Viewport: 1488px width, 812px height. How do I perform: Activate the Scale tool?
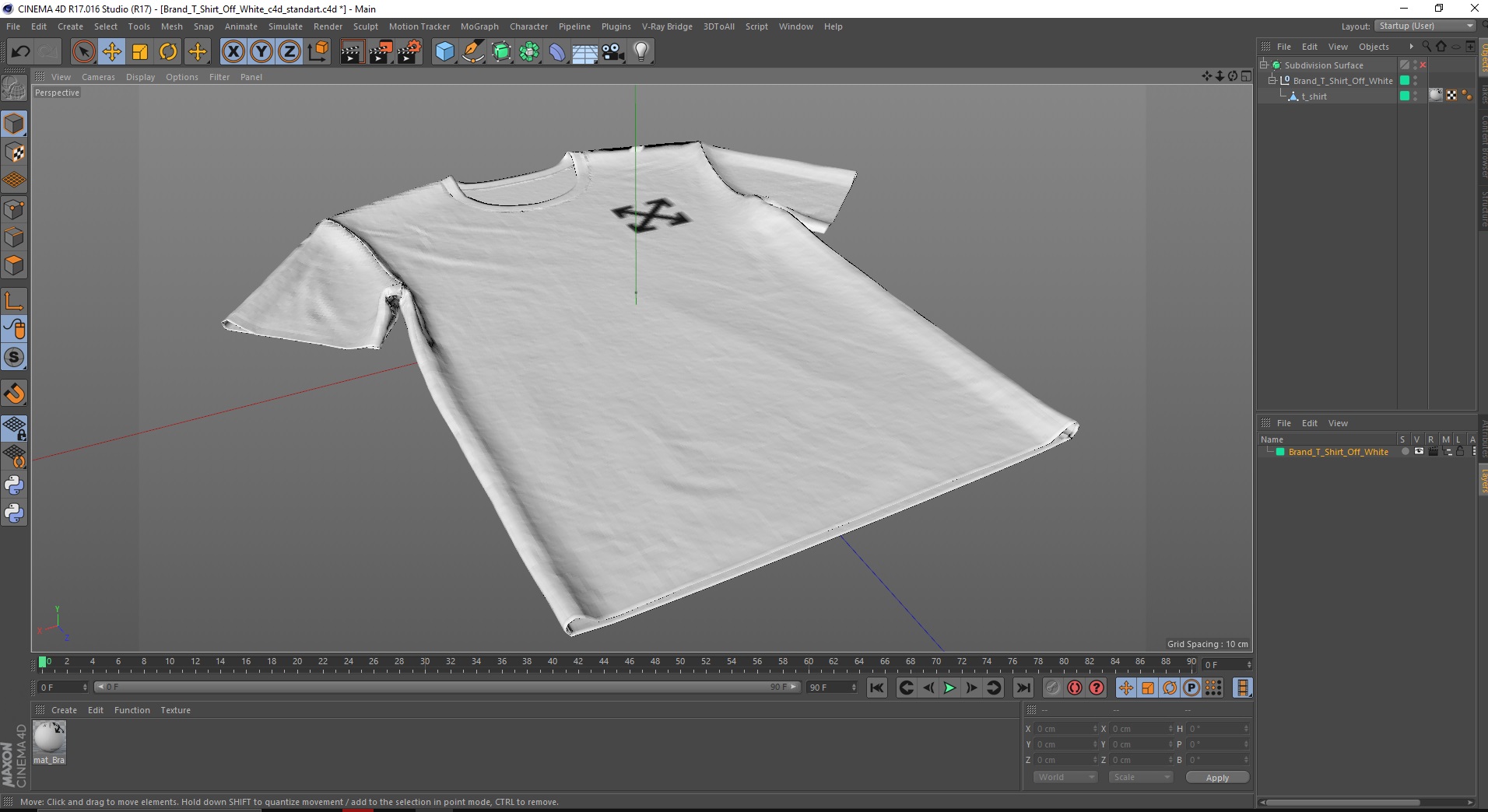[x=140, y=52]
